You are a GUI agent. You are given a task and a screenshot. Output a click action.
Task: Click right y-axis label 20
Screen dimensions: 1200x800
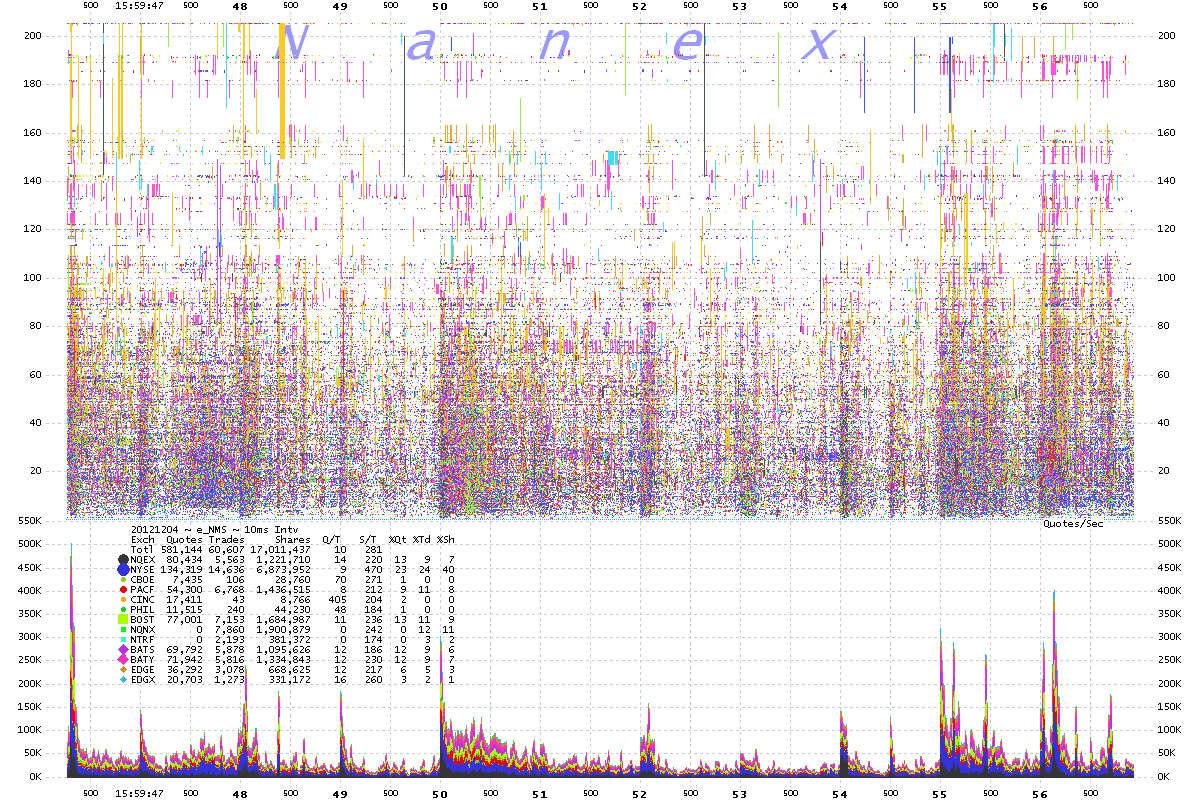click(x=1163, y=471)
